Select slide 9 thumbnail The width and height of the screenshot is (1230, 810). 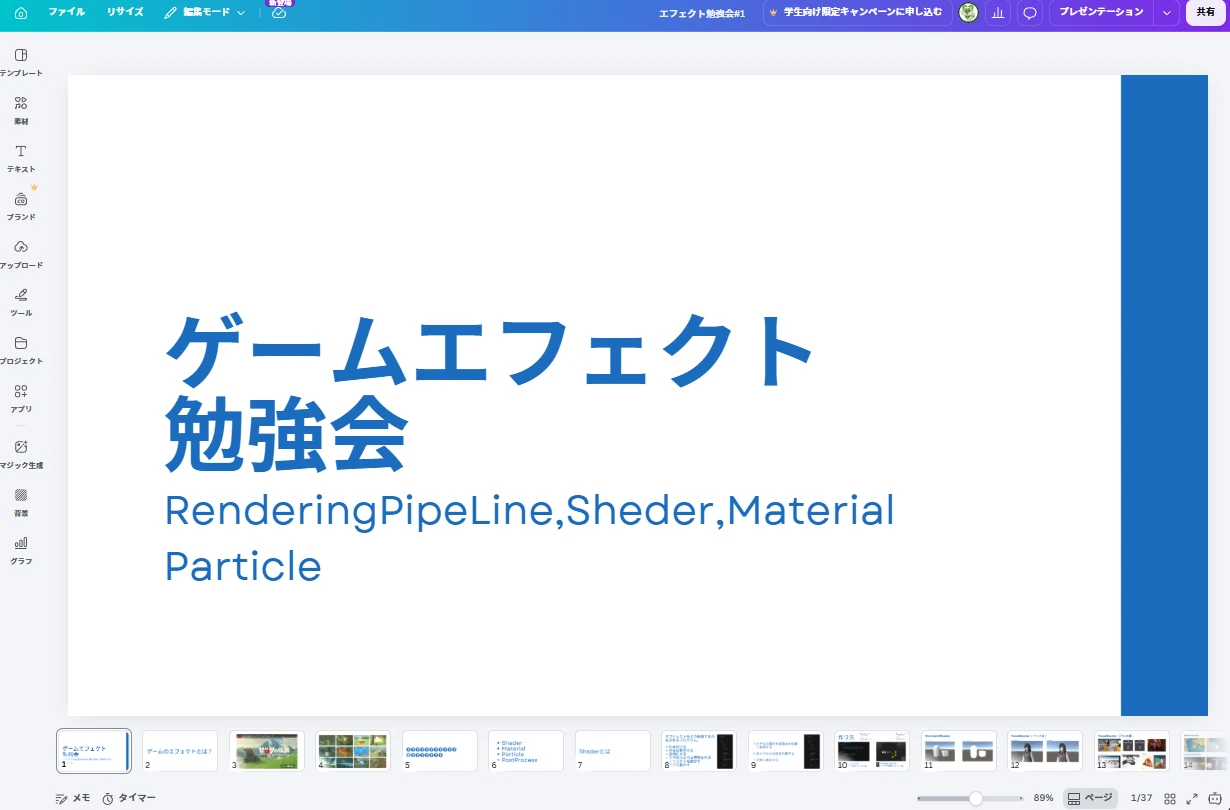(x=785, y=750)
